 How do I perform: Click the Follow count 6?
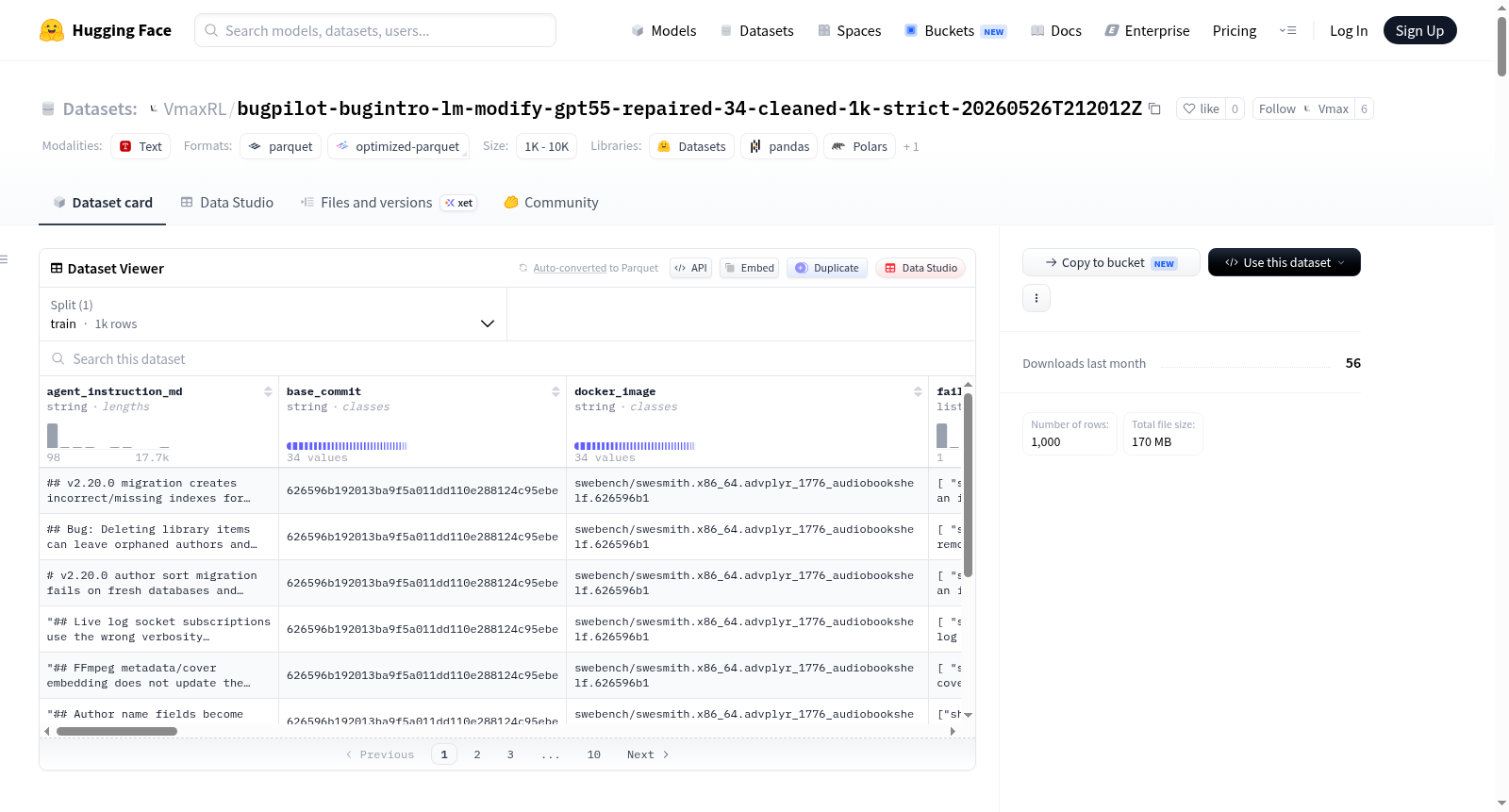click(x=1364, y=108)
